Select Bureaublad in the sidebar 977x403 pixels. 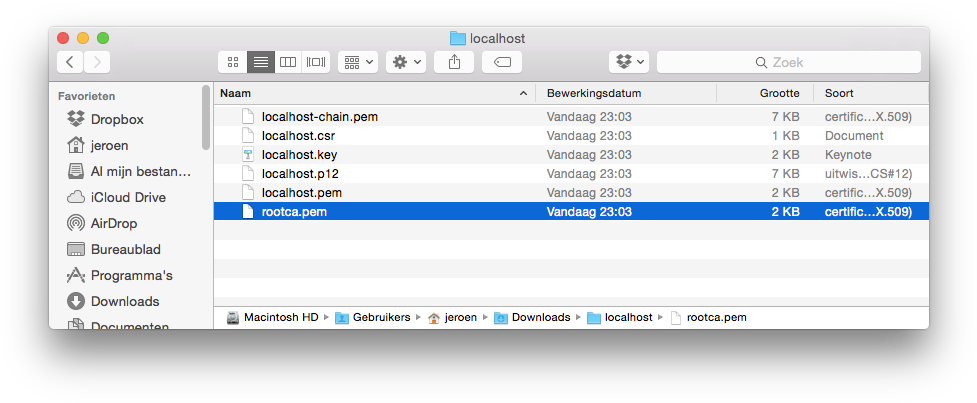click(125, 249)
